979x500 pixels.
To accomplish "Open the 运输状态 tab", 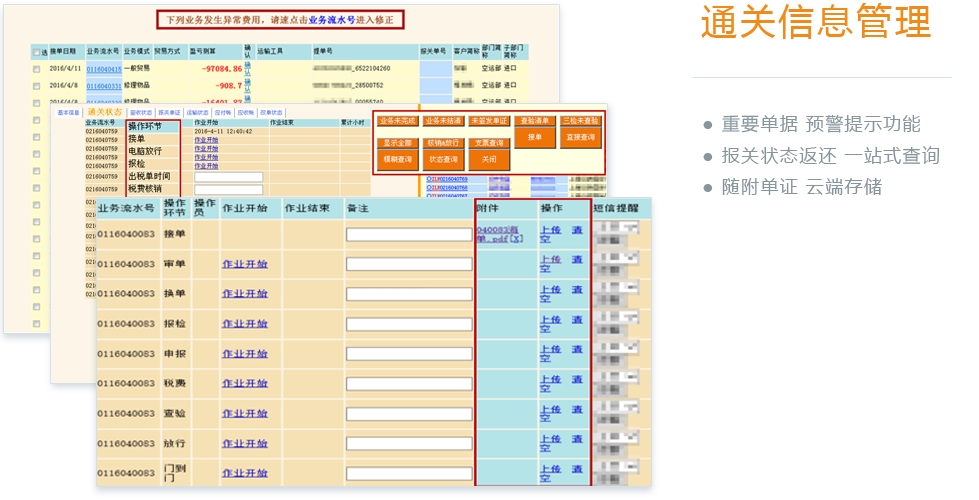I will (x=197, y=113).
